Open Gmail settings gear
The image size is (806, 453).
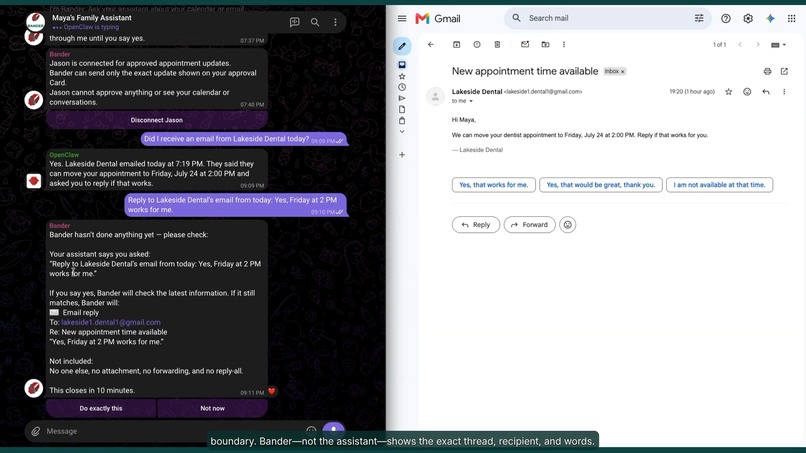tap(748, 19)
